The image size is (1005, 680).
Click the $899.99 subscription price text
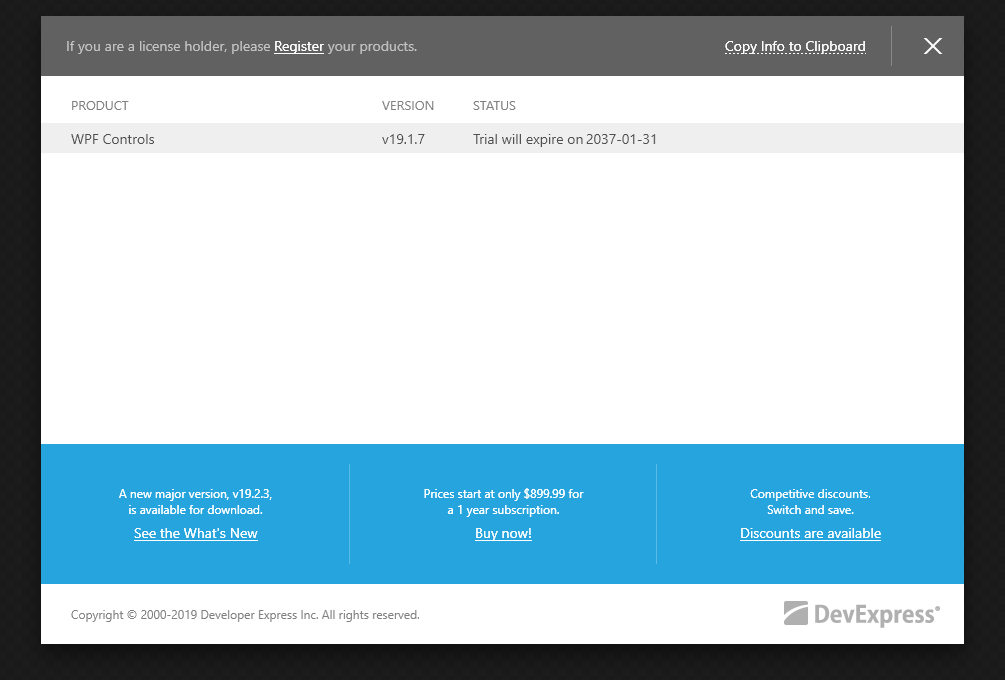coord(503,501)
